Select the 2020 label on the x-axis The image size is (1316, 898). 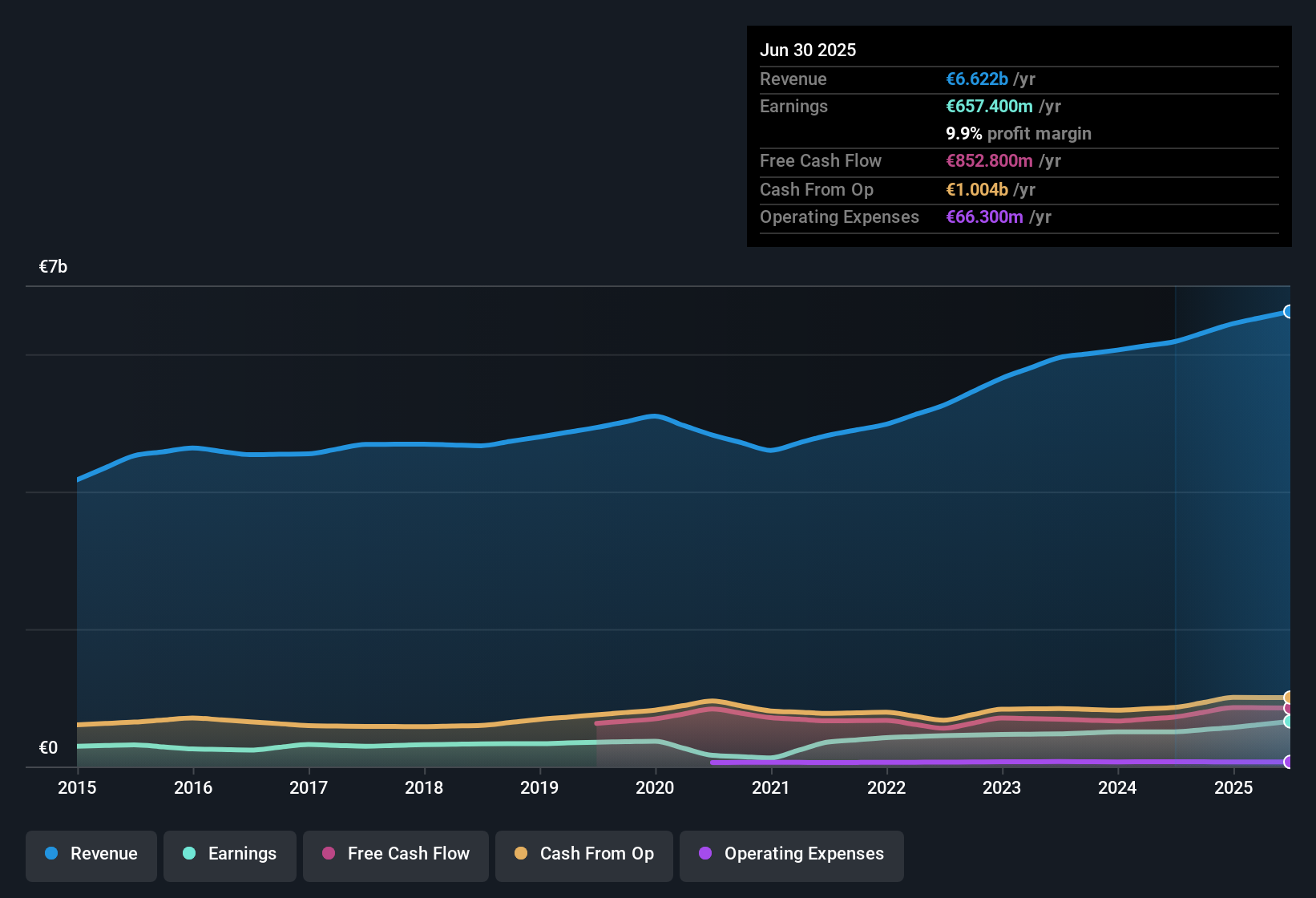[x=655, y=787]
